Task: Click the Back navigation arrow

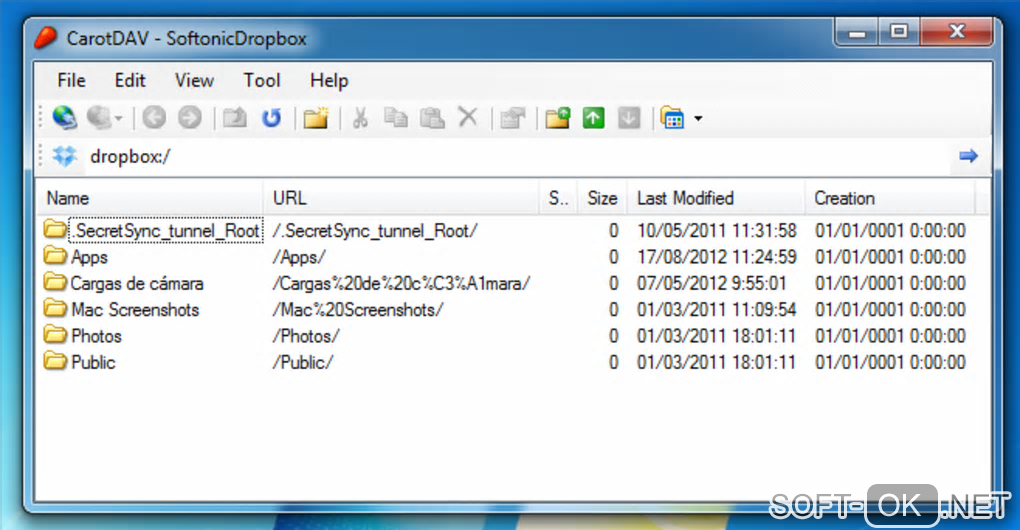Action: tap(154, 118)
